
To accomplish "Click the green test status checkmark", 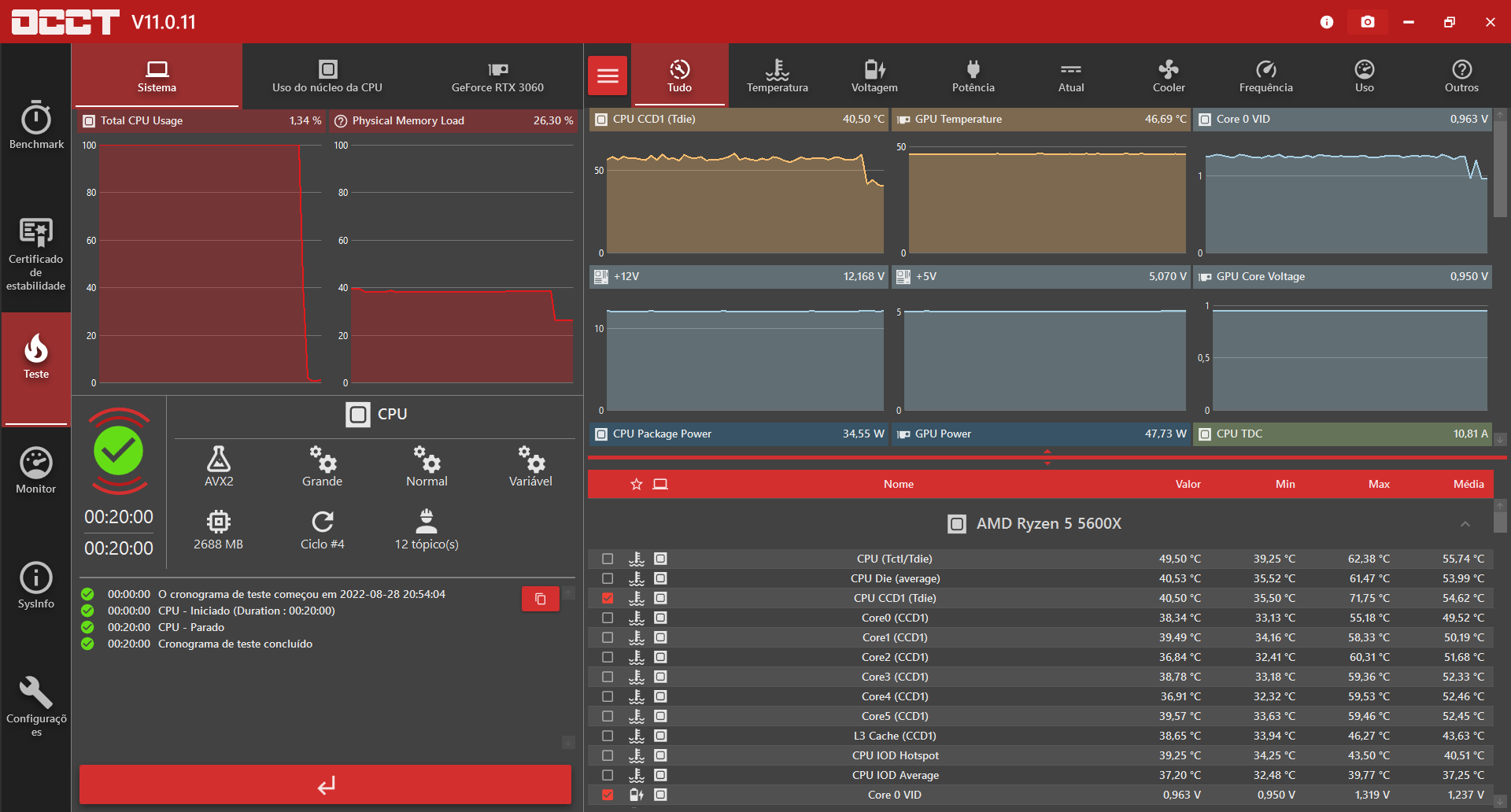I will coord(119,451).
